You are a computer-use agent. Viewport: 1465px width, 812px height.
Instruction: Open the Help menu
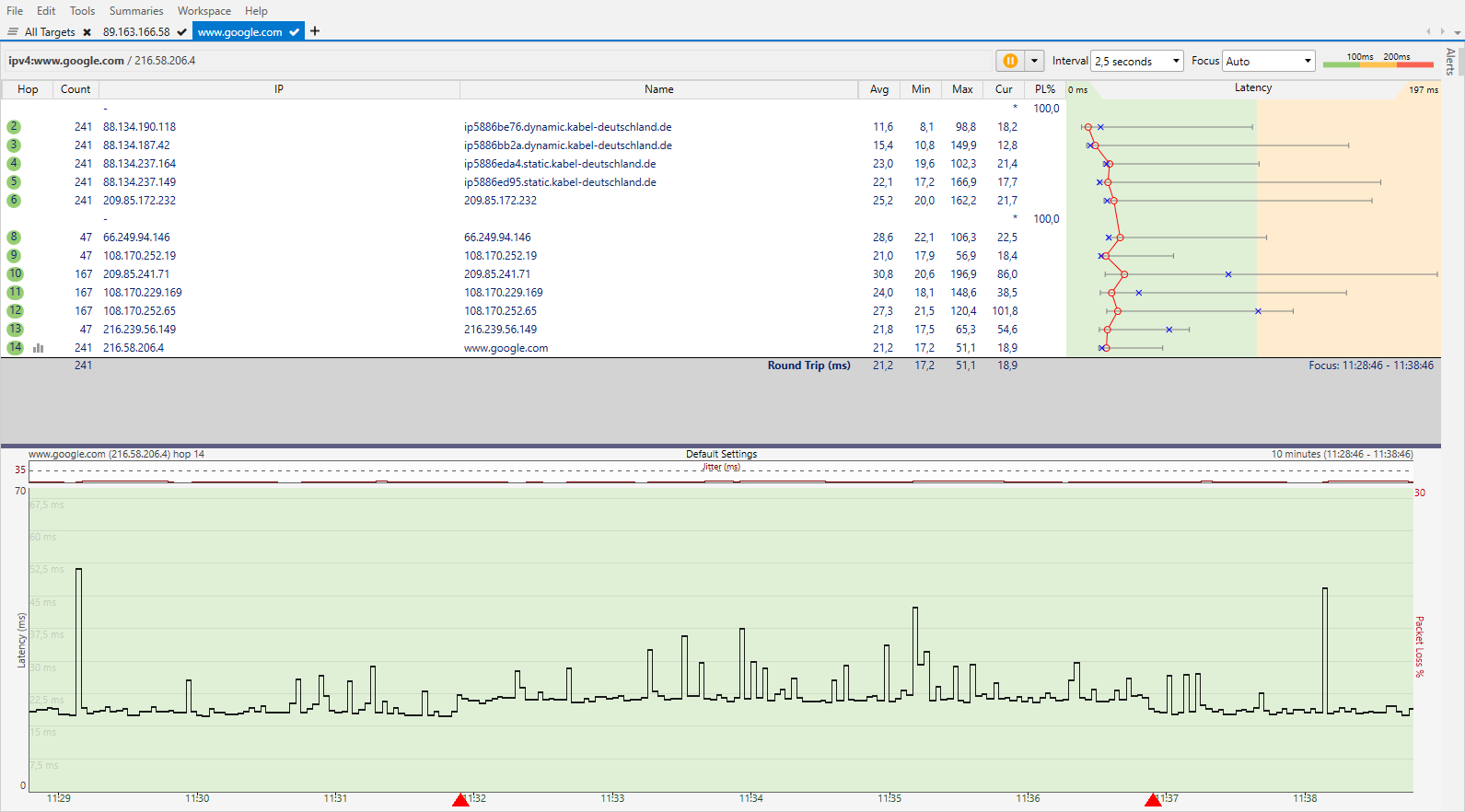click(x=256, y=11)
